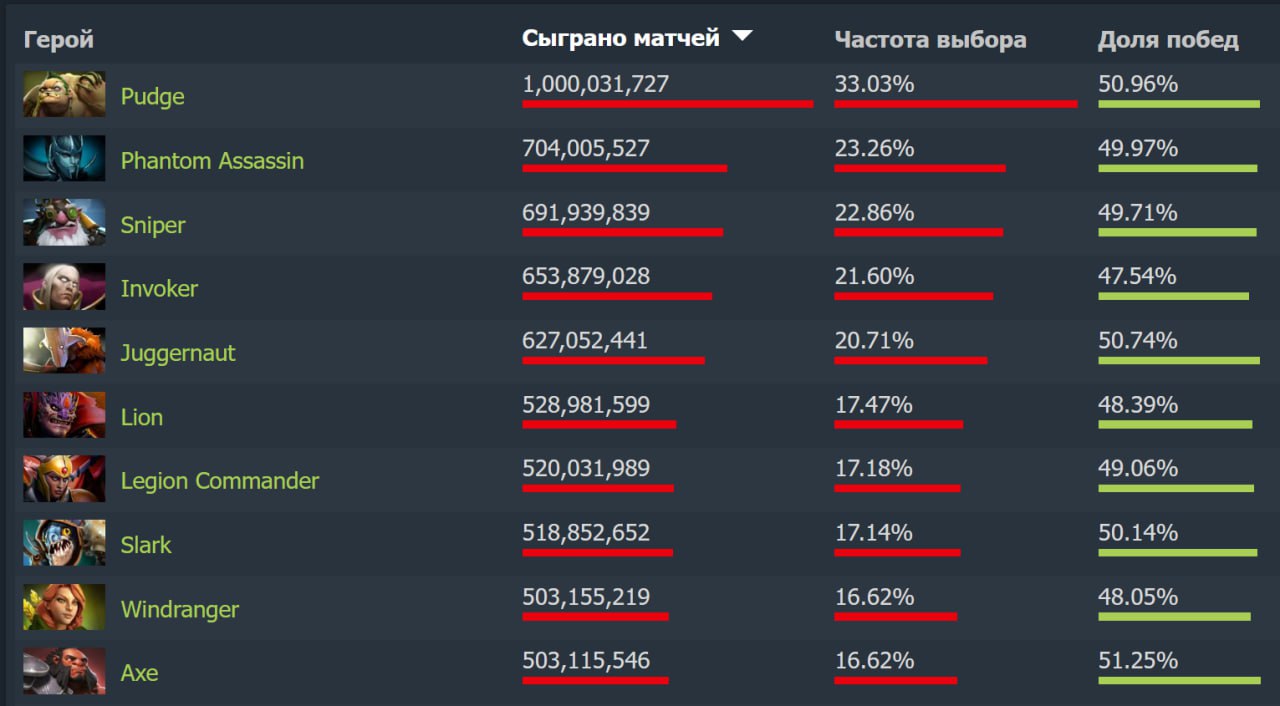The image size is (1280, 706).
Task: Click the Phantom Assassin portrait icon
Action: (64, 159)
